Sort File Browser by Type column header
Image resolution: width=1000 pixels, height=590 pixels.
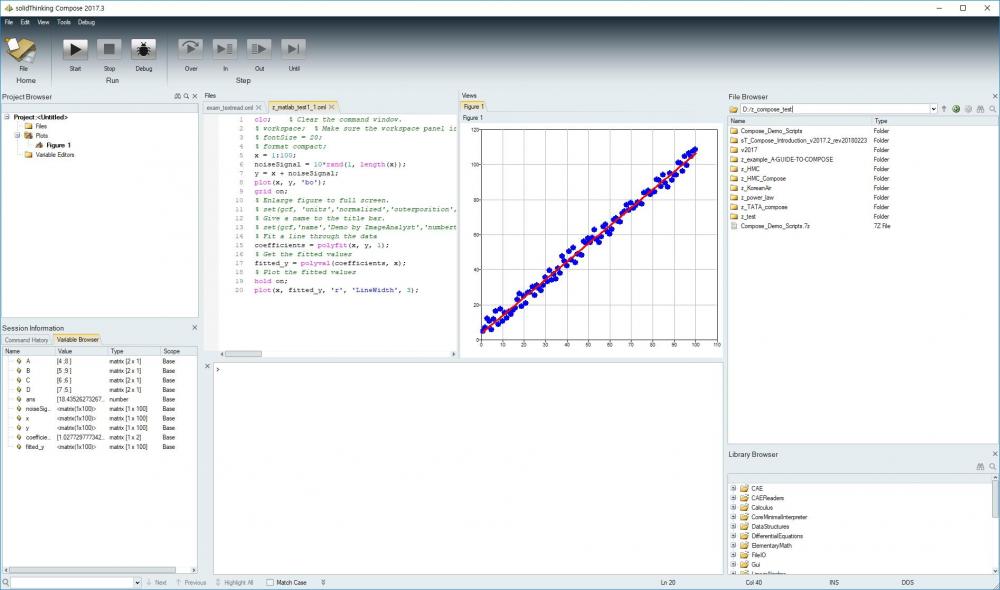coord(934,121)
